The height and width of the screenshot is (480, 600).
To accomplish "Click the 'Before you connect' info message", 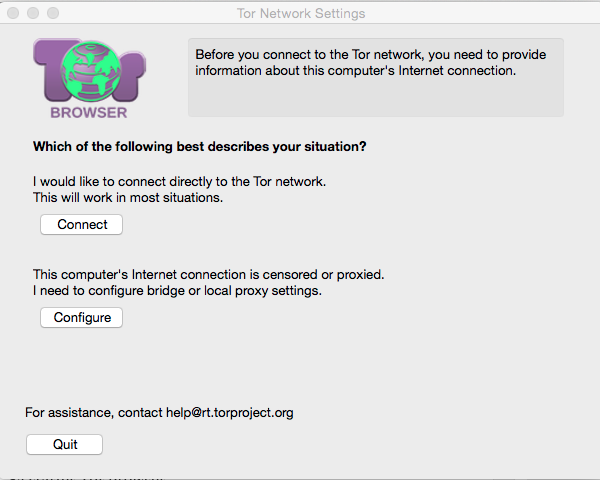I will coord(370,54).
